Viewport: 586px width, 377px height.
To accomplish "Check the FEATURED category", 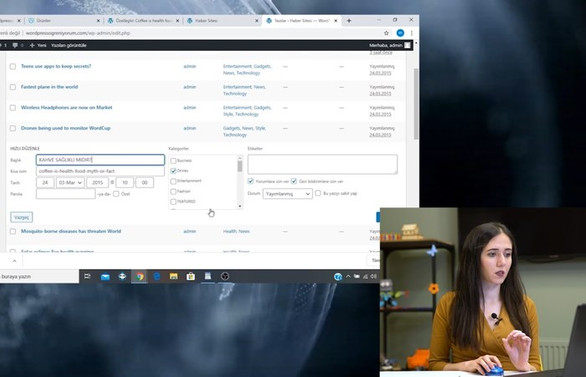I will coord(173,202).
